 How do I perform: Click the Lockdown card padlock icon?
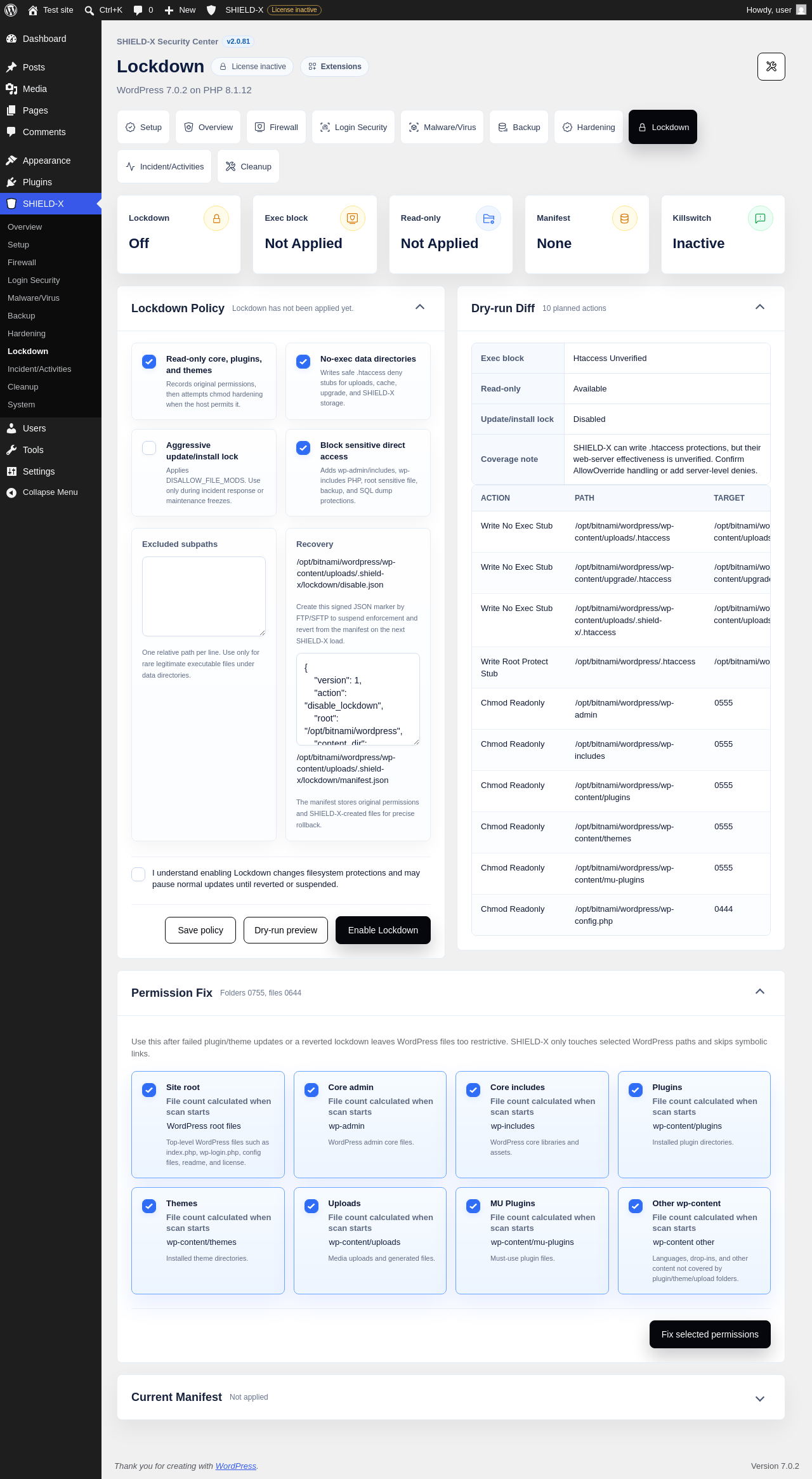[216, 218]
